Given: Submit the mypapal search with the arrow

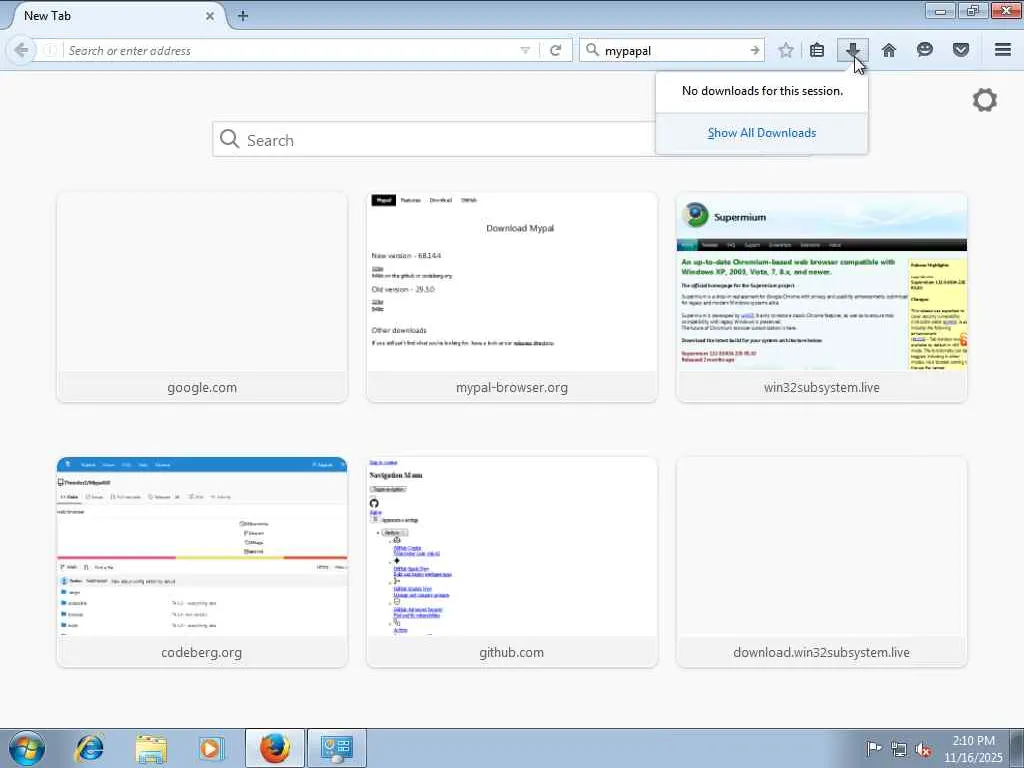Looking at the screenshot, I should (754, 50).
